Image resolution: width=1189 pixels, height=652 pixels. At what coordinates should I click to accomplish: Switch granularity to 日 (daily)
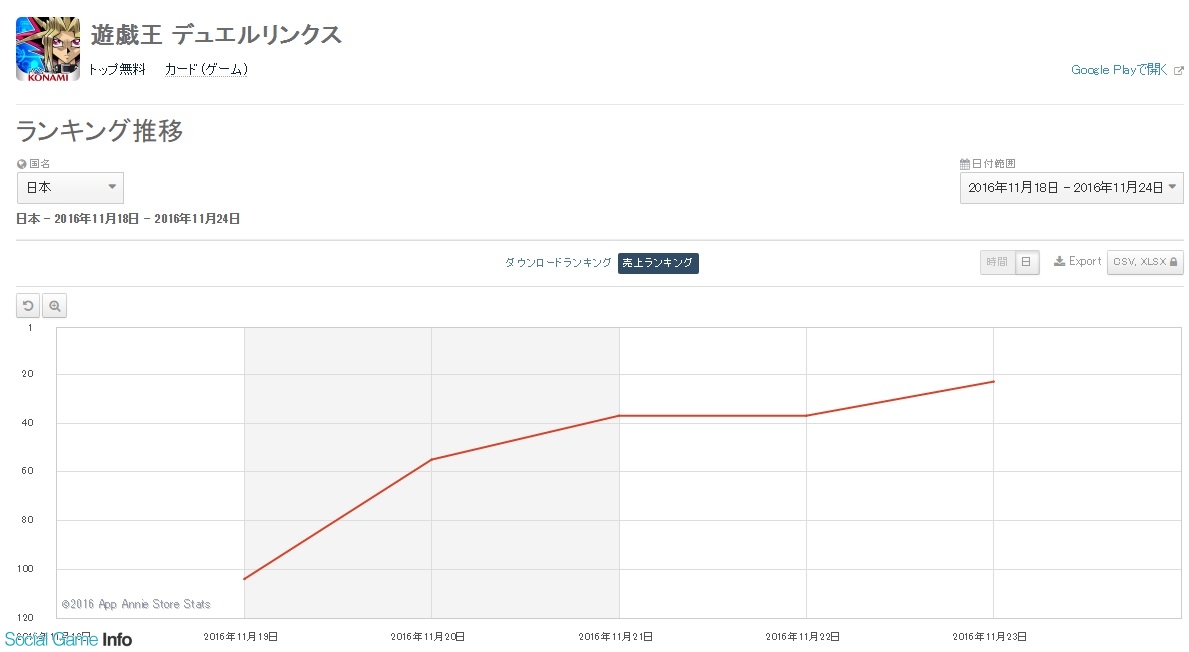tap(1027, 262)
